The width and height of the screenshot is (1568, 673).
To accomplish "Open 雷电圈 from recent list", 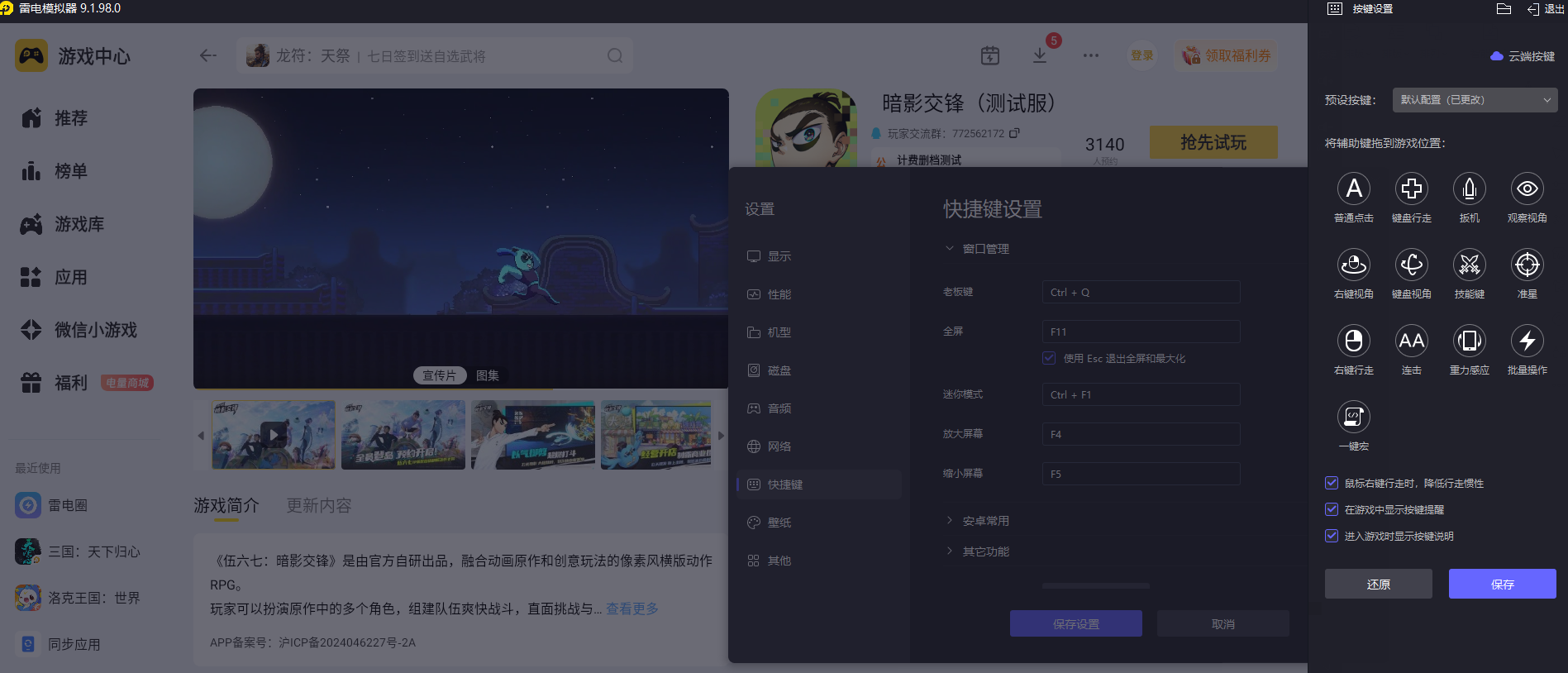I will click(x=51, y=505).
